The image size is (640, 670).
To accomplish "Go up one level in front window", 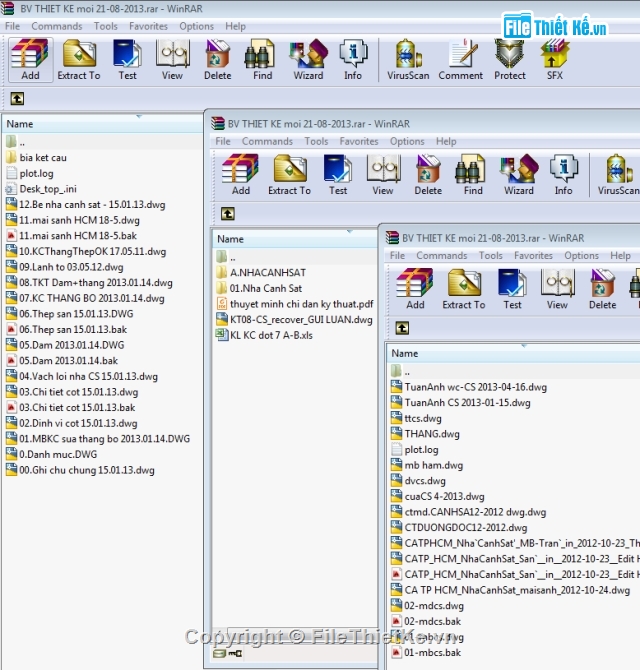I will click(402, 328).
